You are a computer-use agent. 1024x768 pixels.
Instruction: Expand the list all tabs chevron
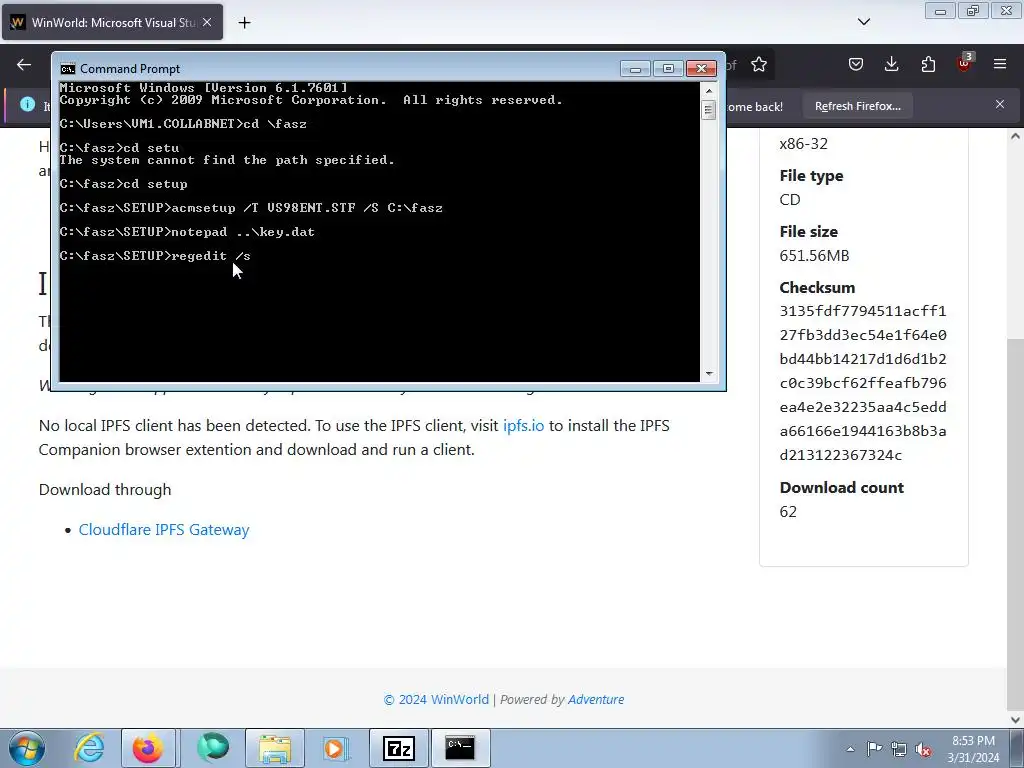[x=863, y=22]
